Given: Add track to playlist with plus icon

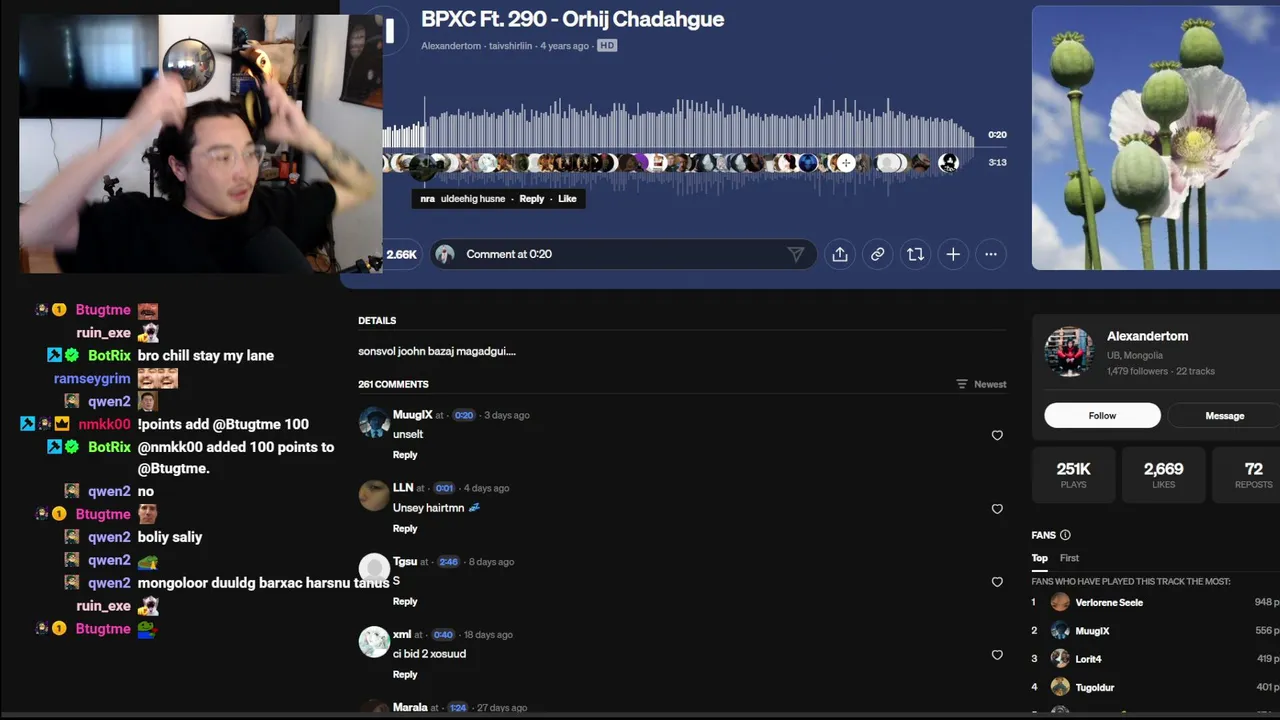Looking at the screenshot, I should (x=953, y=254).
